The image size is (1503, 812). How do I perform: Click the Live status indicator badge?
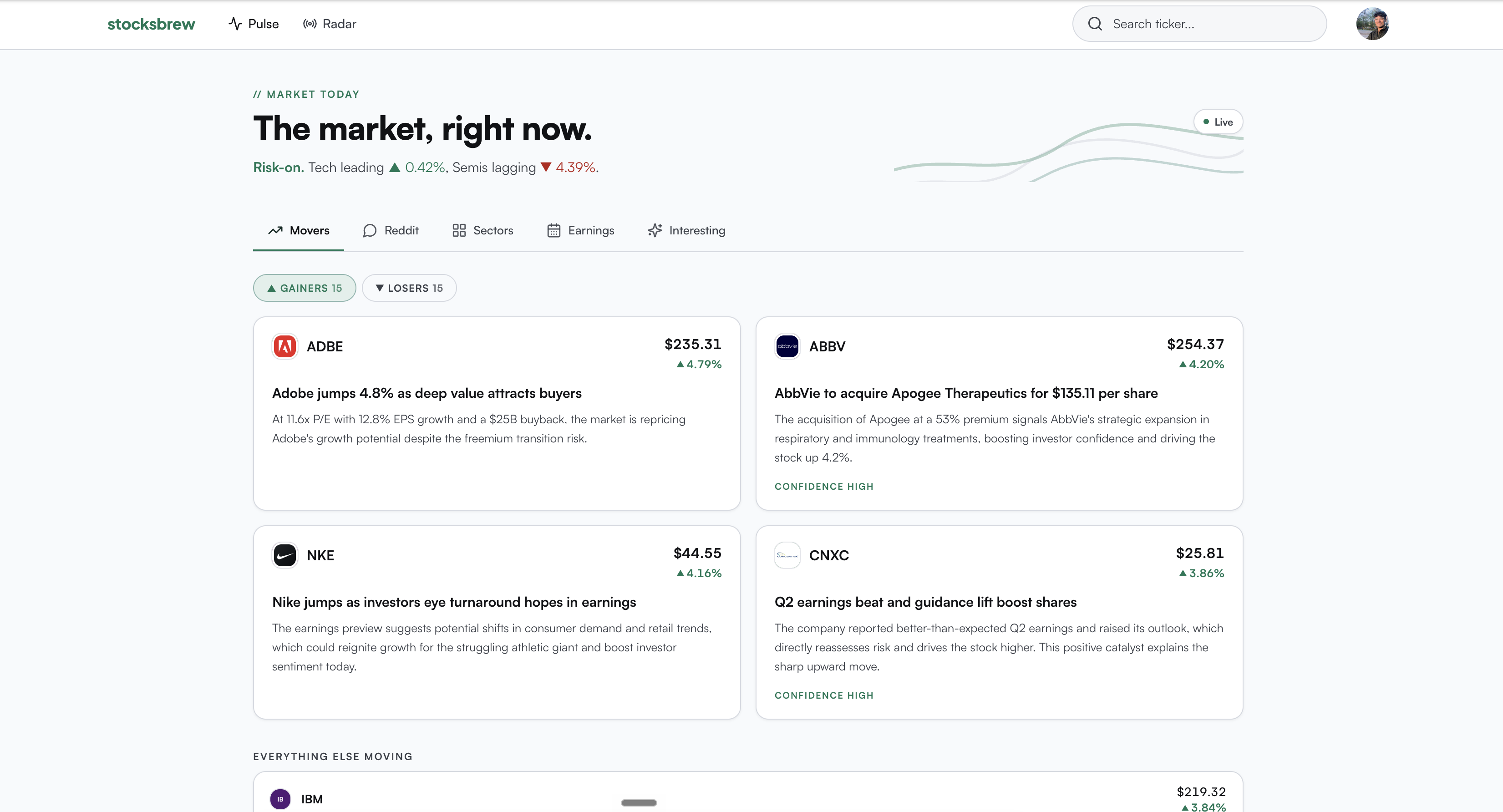click(1218, 122)
